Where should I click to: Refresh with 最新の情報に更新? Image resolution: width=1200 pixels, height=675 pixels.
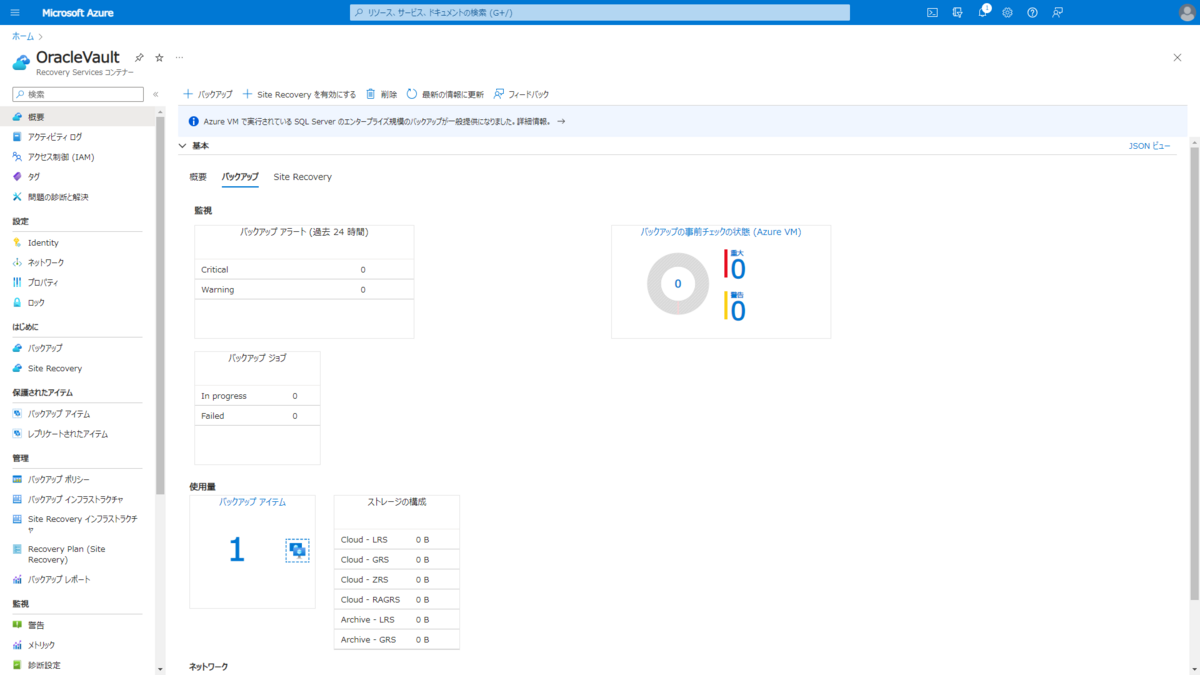(445, 94)
